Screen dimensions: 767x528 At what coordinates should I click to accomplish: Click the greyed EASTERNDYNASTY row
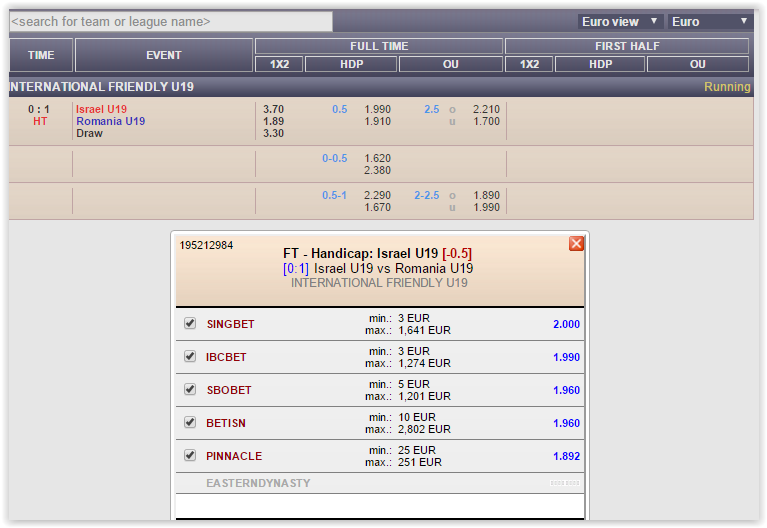pos(380,483)
